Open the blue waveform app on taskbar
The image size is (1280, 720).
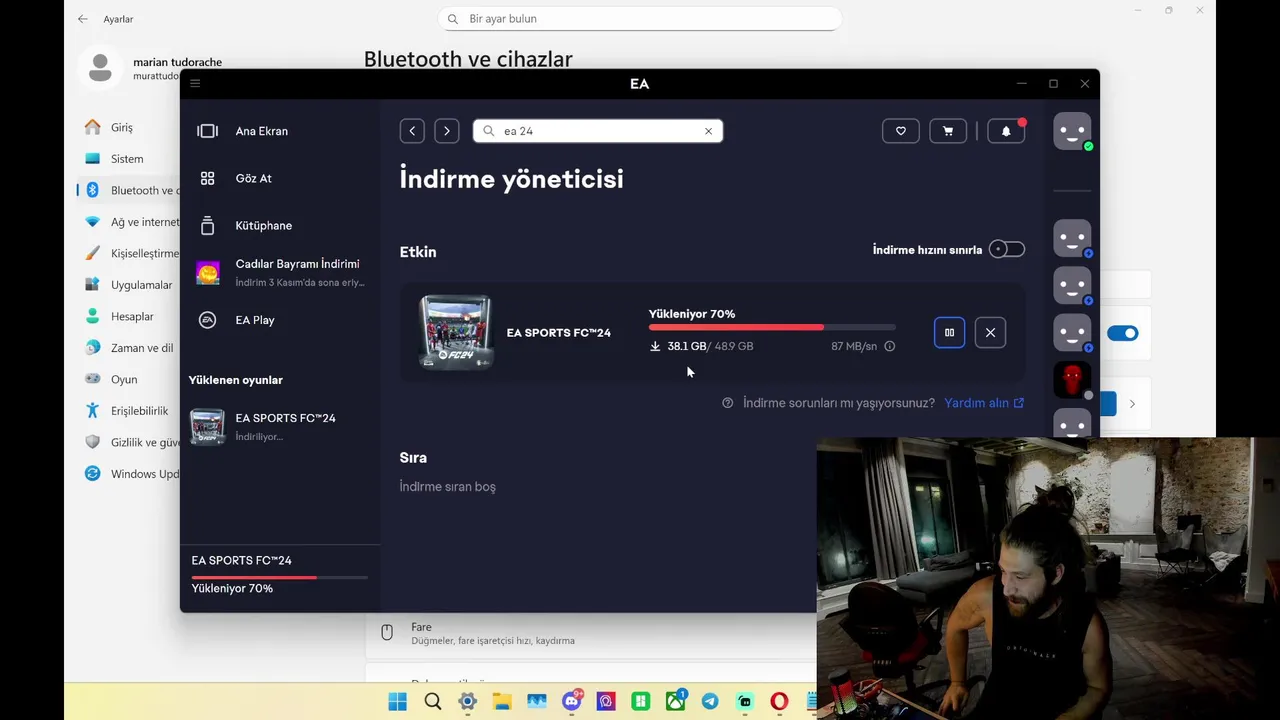click(x=537, y=702)
